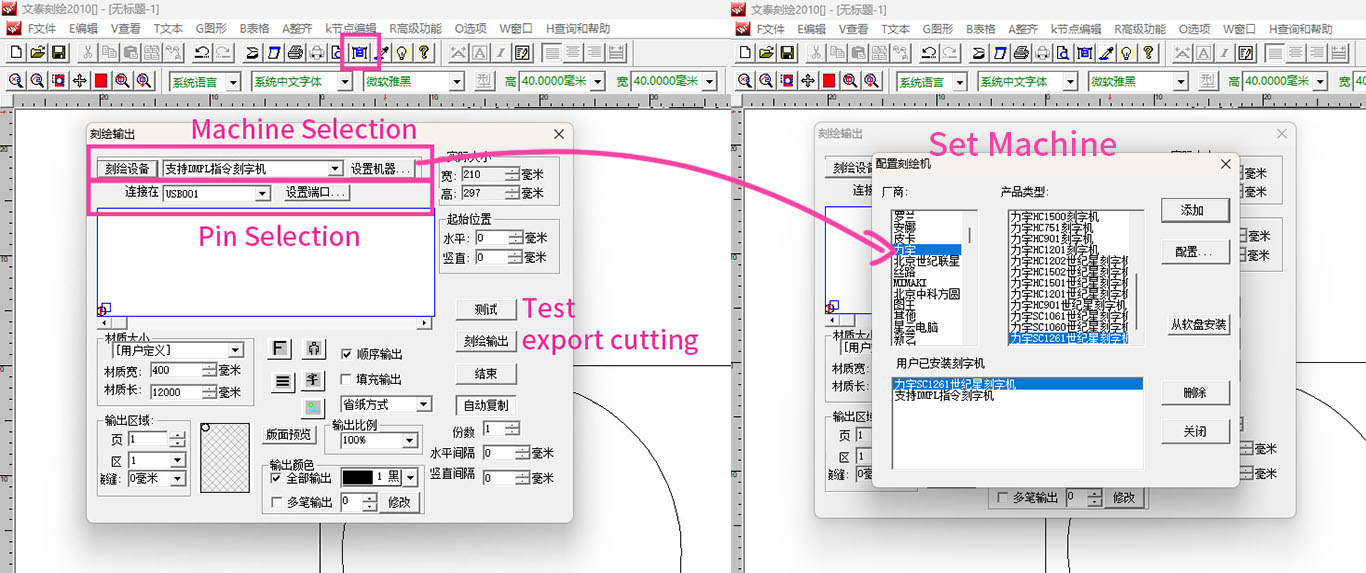
Task: Open the 系统中文字体 dropdown in left window
Action: [345, 81]
